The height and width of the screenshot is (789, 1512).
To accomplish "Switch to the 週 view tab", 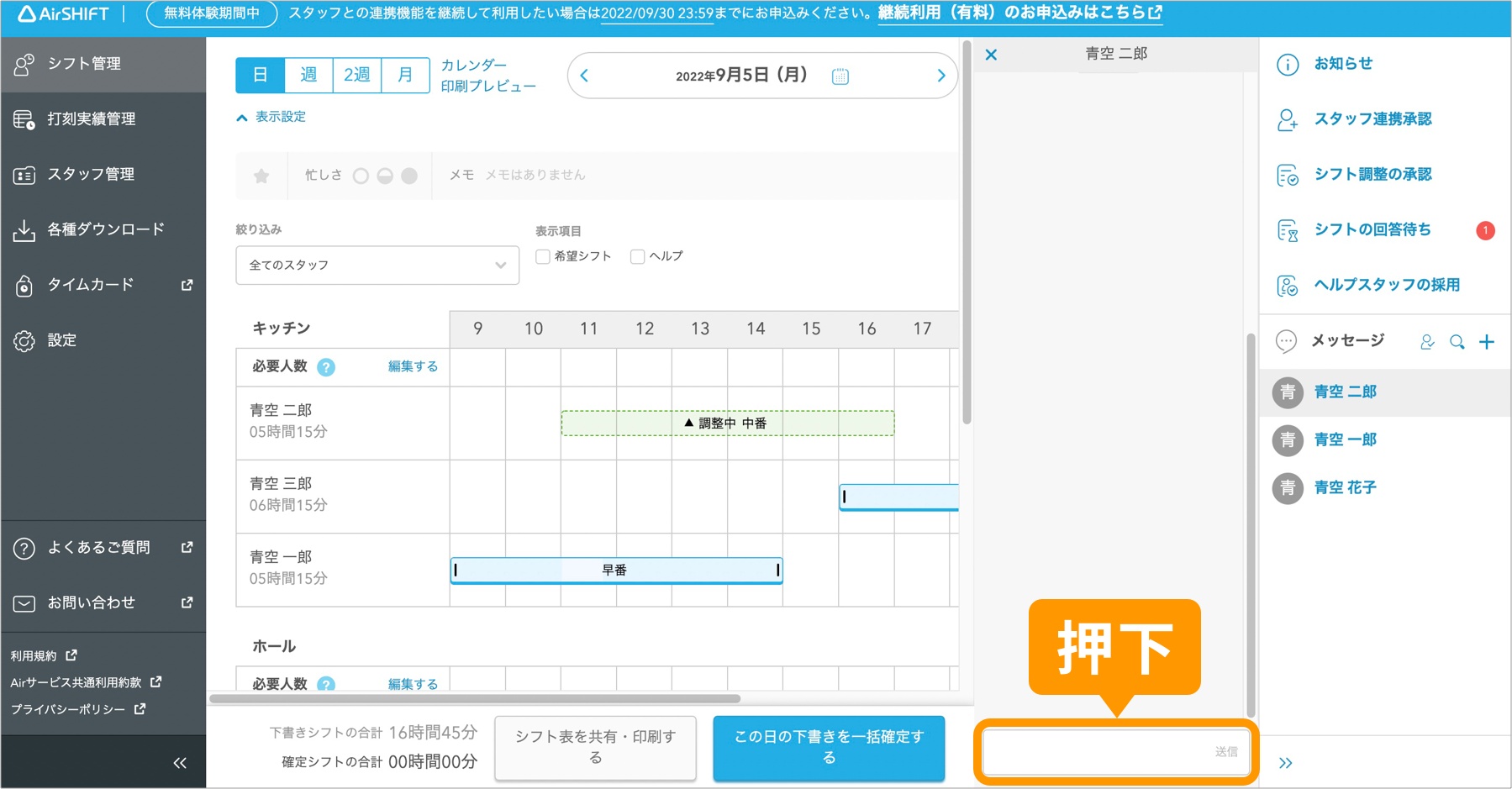I will click(x=308, y=75).
